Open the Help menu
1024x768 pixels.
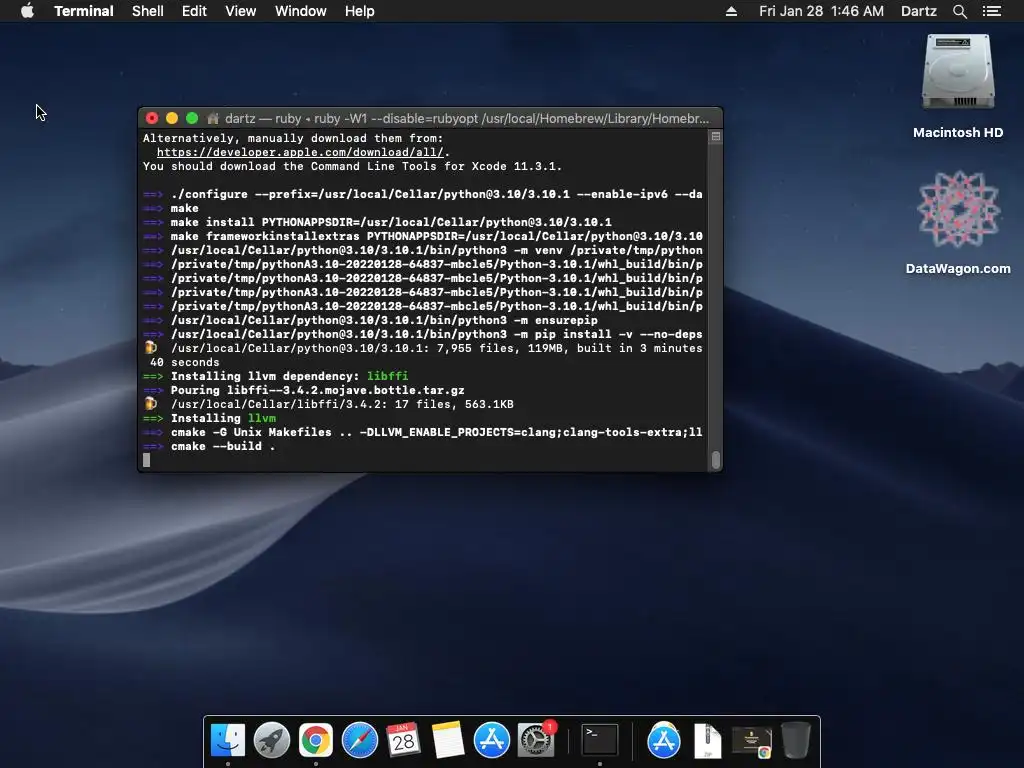360,11
